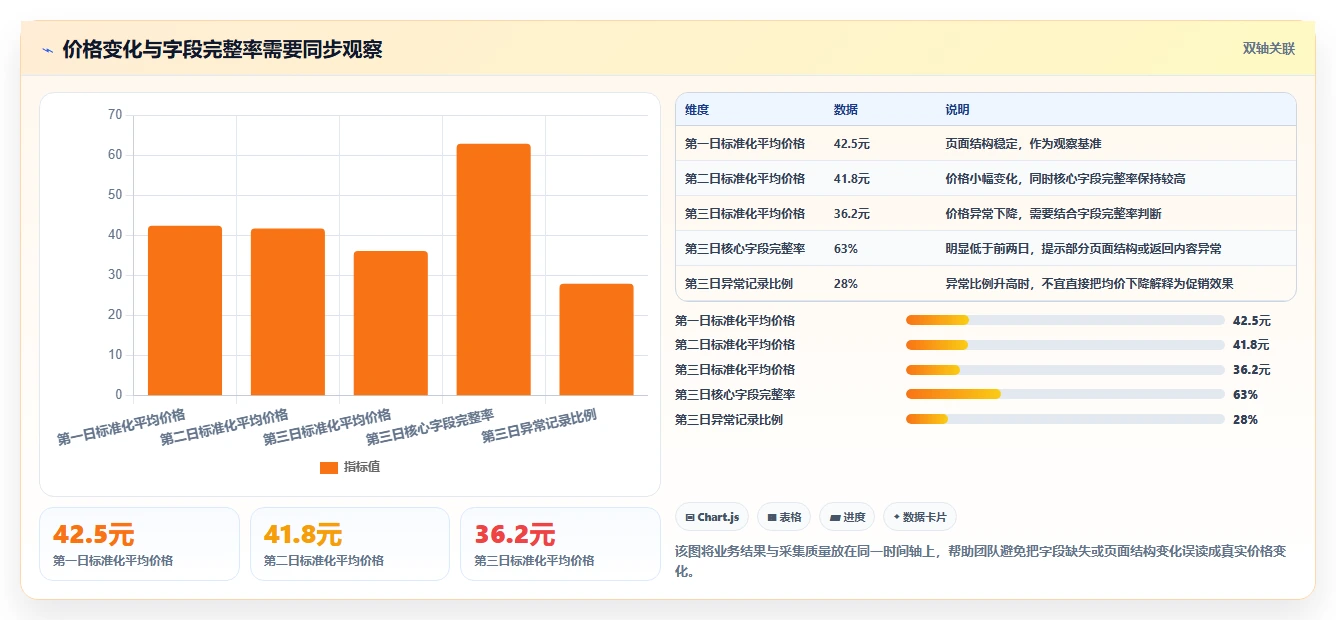Click the 说明 column header in the table
The image size is (1336, 620).
click(957, 110)
